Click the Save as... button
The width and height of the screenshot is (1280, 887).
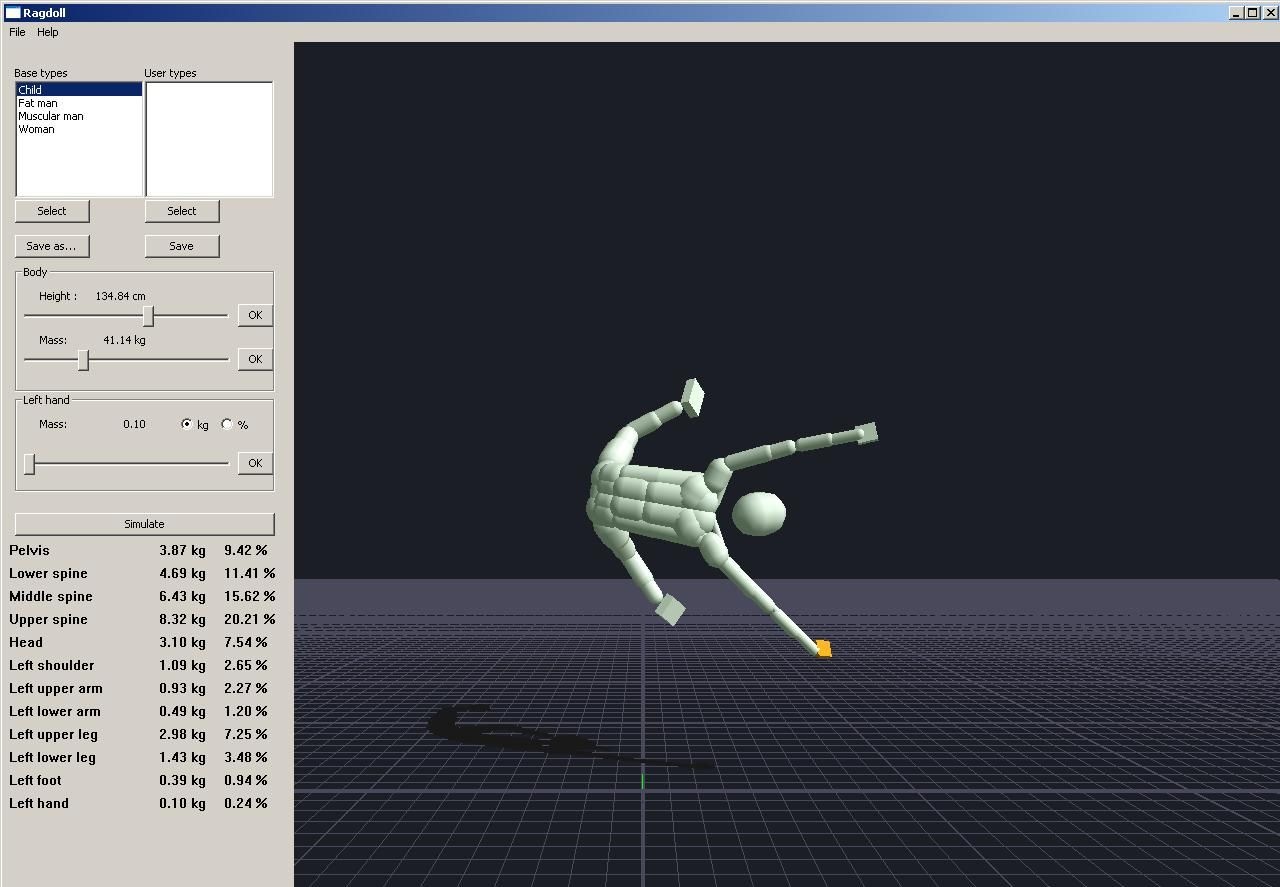point(52,246)
